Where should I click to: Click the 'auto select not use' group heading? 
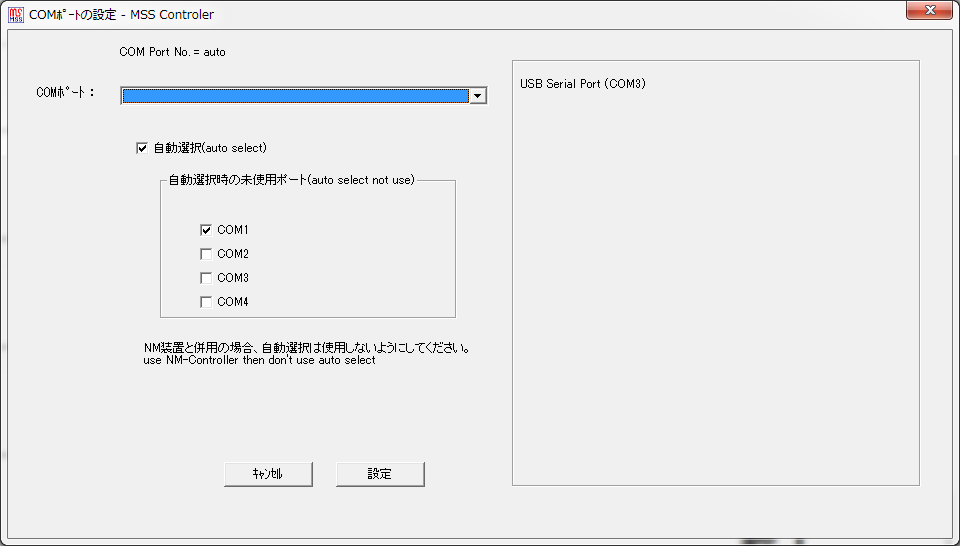click(x=291, y=180)
